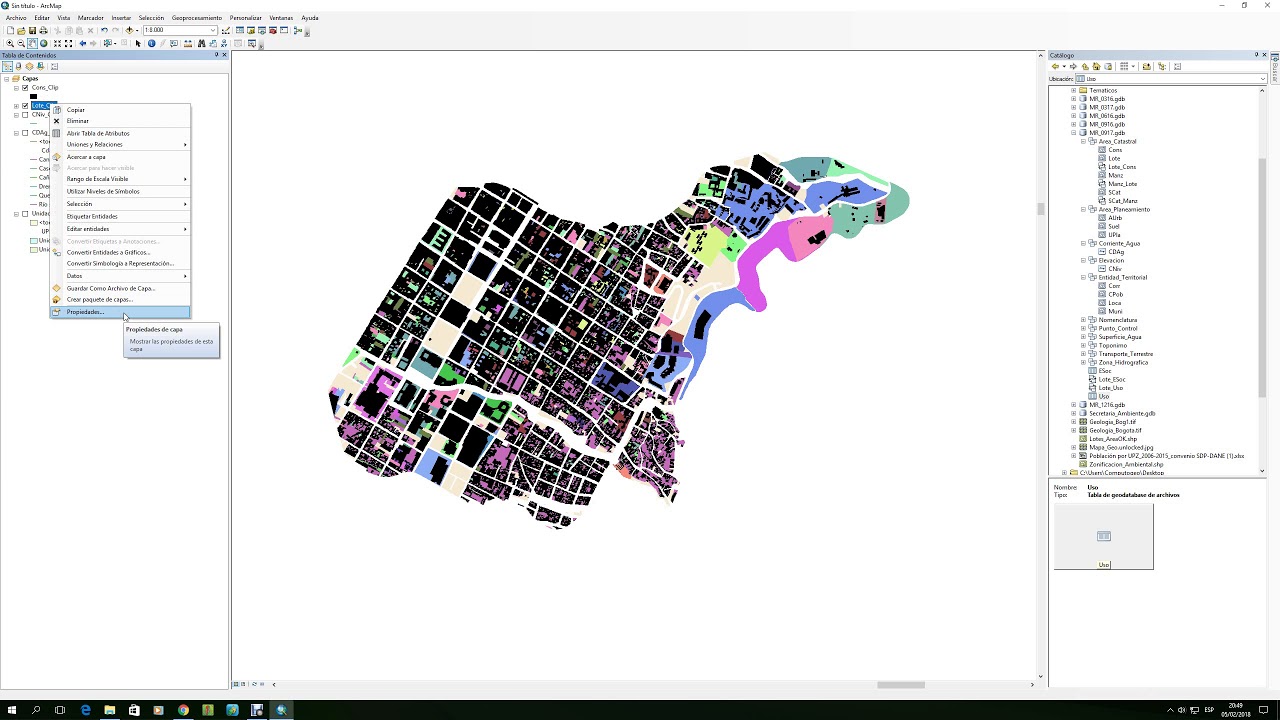Expand MR_0316.gdb in Catalog
The height and width of the screenshot is (720, 1280).
coord(1073,99)
